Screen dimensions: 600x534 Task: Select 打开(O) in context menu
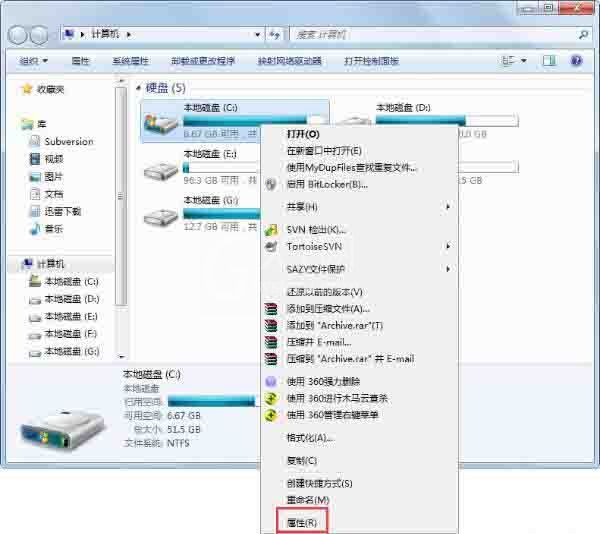click(x=303, y=134)
